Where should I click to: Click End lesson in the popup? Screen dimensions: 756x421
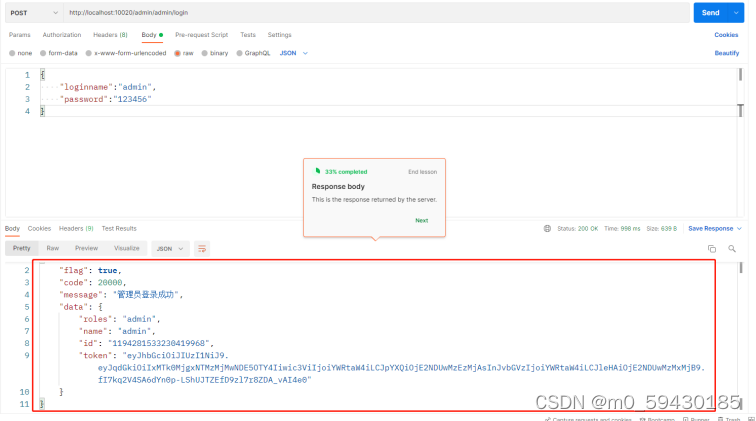tap(422, 172)
